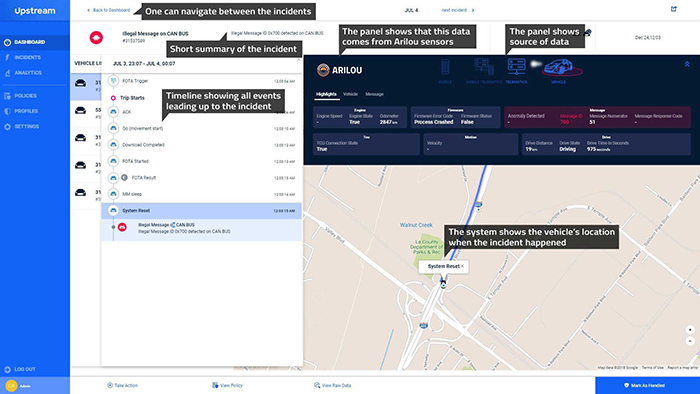Switch to the Highlights tab
This screenshot has height=394, width=700.
click(326, 94)
